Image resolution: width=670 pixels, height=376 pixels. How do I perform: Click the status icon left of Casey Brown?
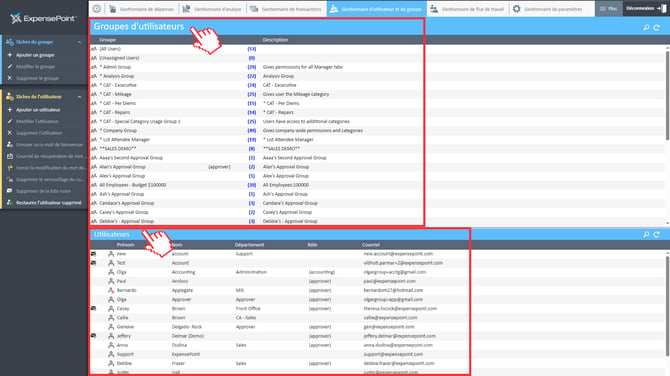[x=94, y=308]
